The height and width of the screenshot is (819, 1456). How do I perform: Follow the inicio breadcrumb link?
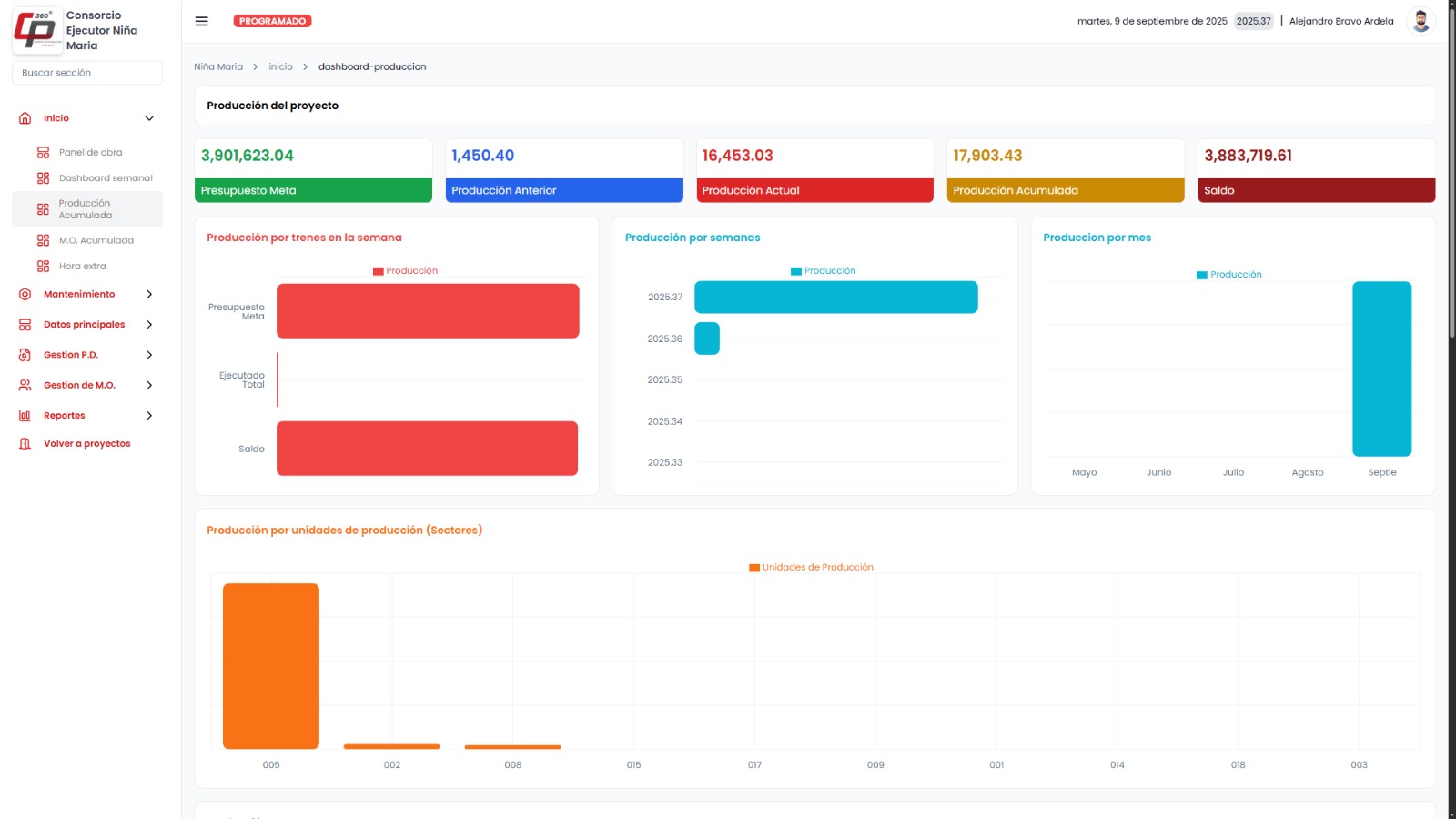(280, 67)
